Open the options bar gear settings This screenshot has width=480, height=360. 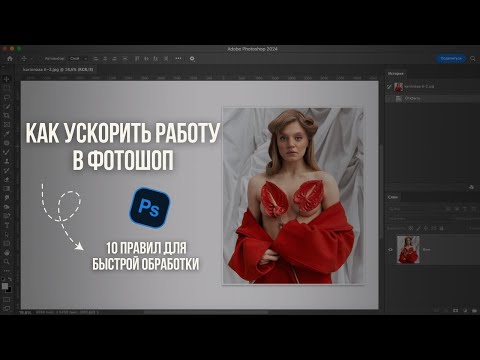click(192, 59)
